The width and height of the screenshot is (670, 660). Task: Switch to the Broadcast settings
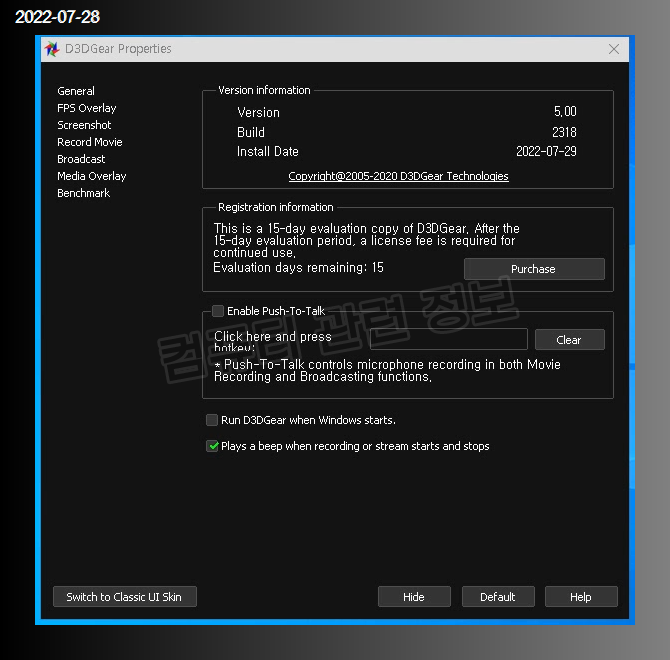click(x=81, y=159)
